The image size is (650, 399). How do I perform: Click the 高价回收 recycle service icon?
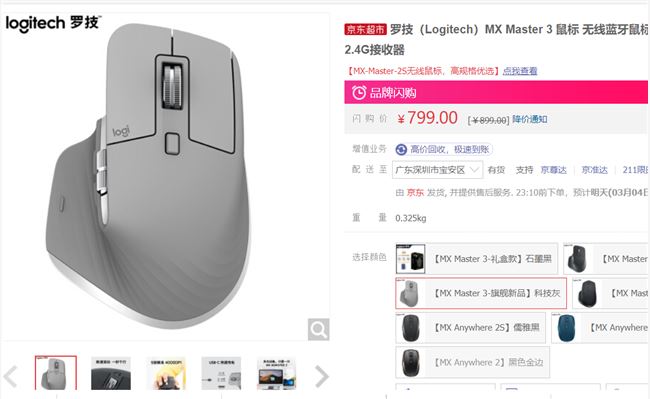[401, 149]
